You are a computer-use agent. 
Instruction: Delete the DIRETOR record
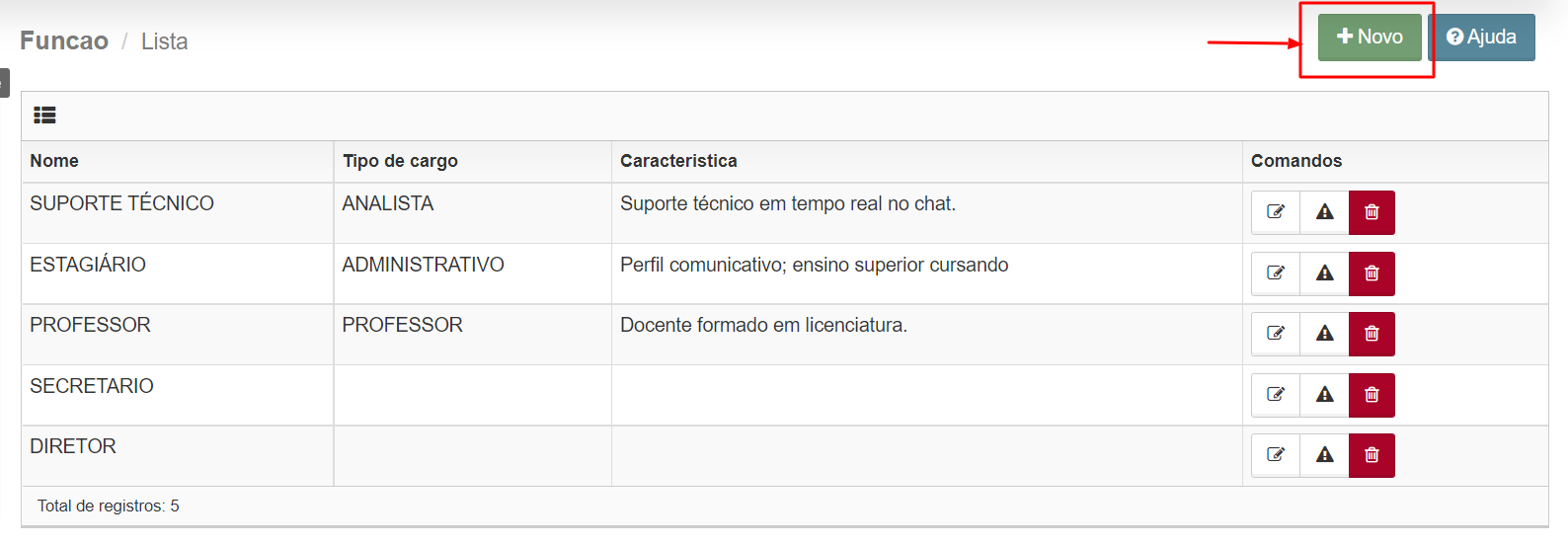click(x=1372, y=455)
